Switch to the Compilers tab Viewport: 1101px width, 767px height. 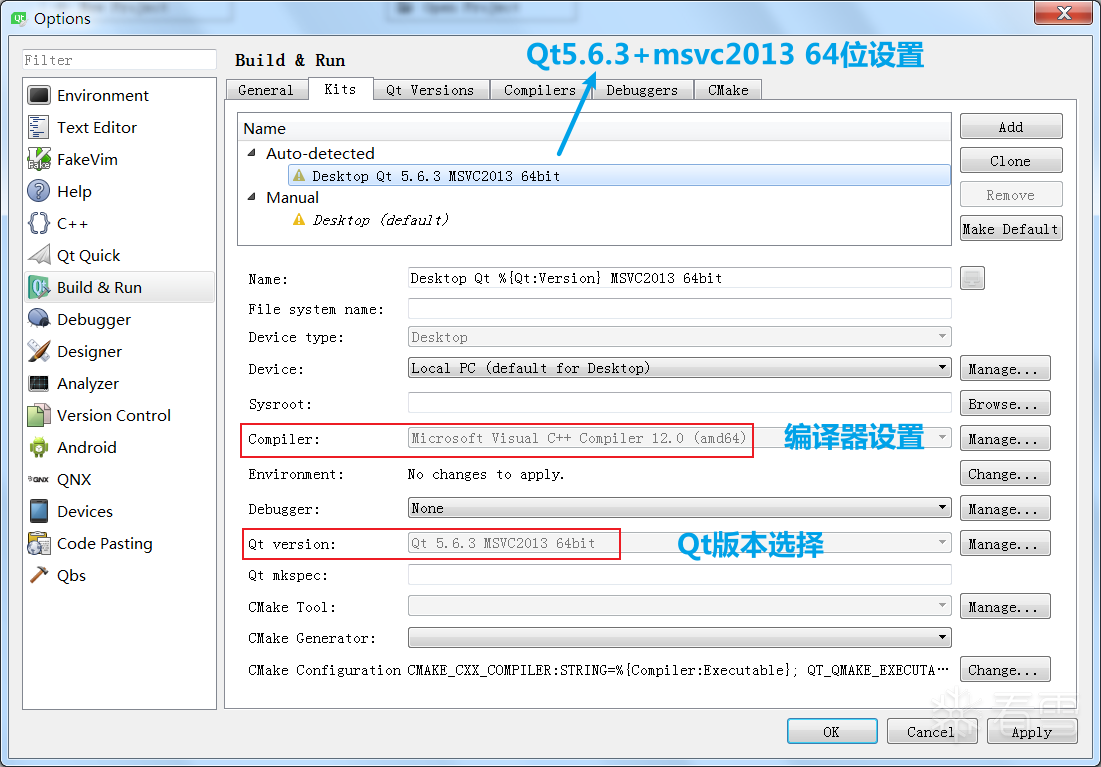click(540, 90)
